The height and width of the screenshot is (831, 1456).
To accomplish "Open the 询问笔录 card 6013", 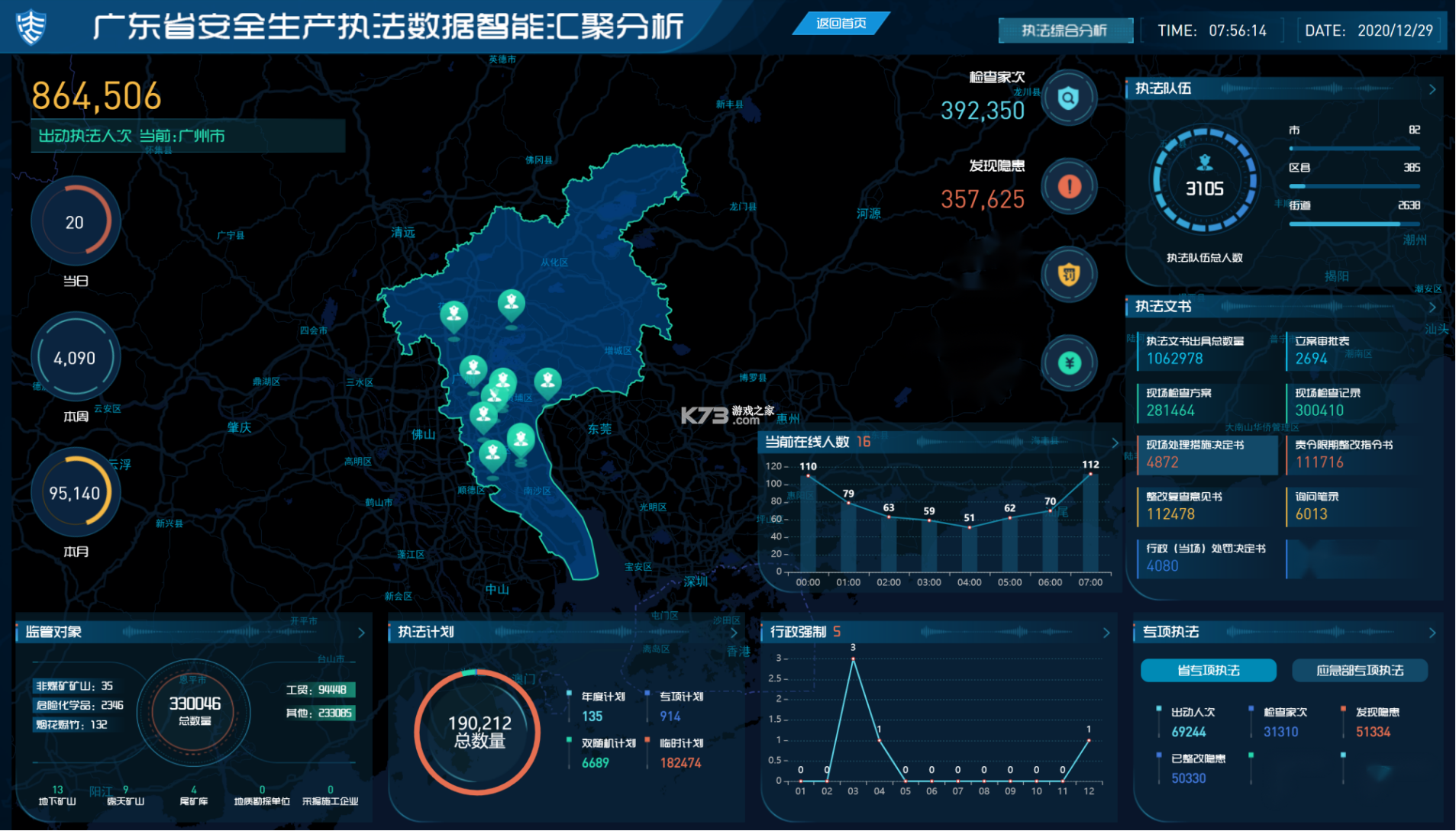I will click(x=1355, y=507).
